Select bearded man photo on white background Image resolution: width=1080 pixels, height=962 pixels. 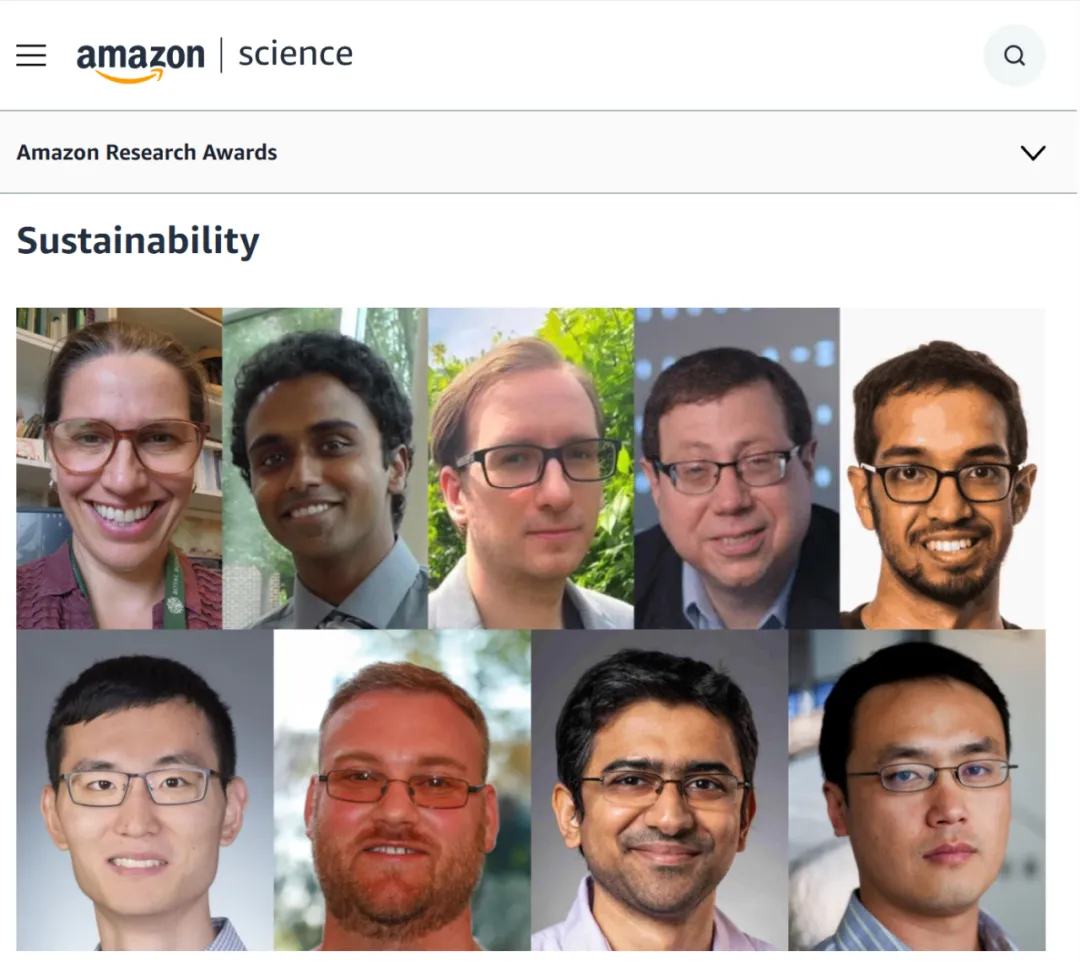(x=943, y=468)
